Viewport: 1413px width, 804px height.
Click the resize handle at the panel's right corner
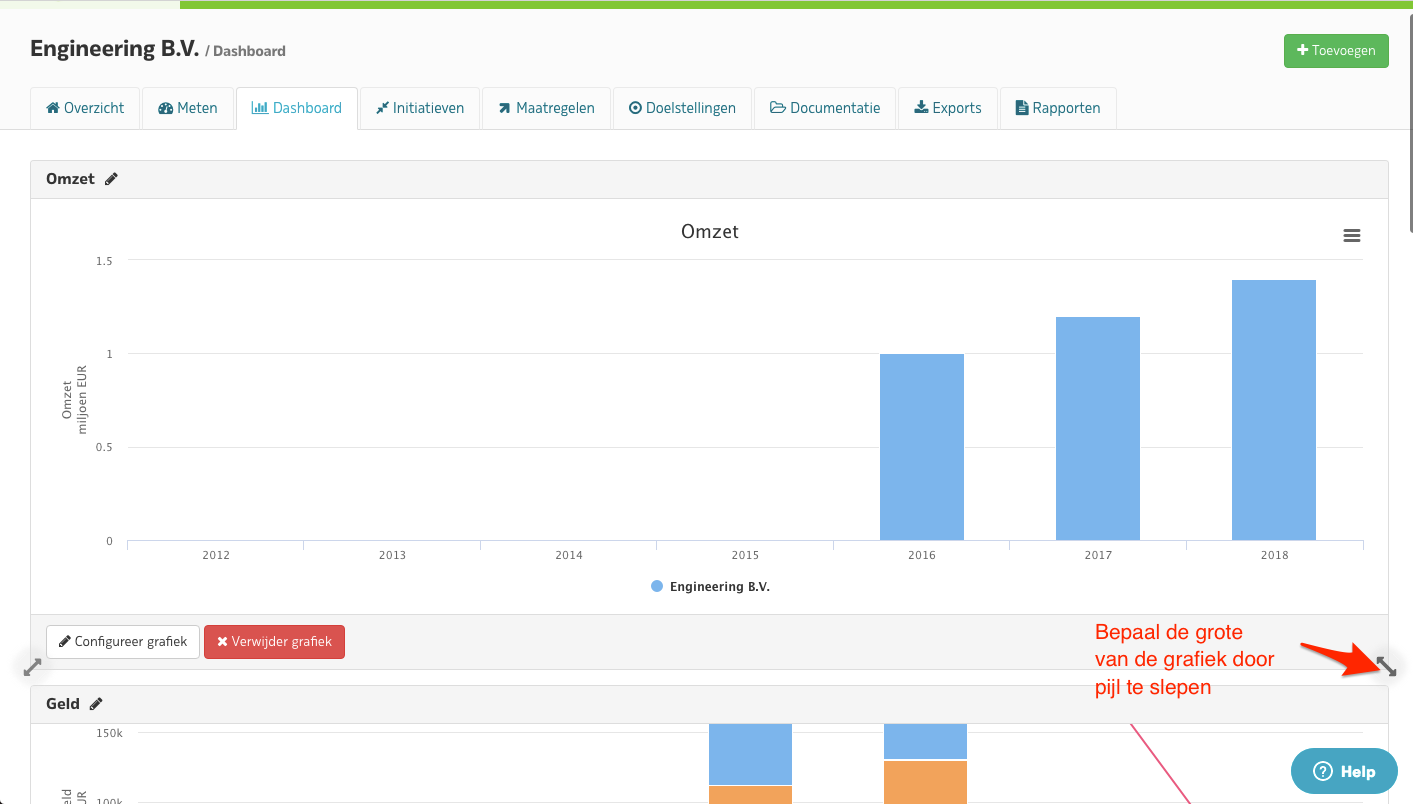coord(1386,666)
